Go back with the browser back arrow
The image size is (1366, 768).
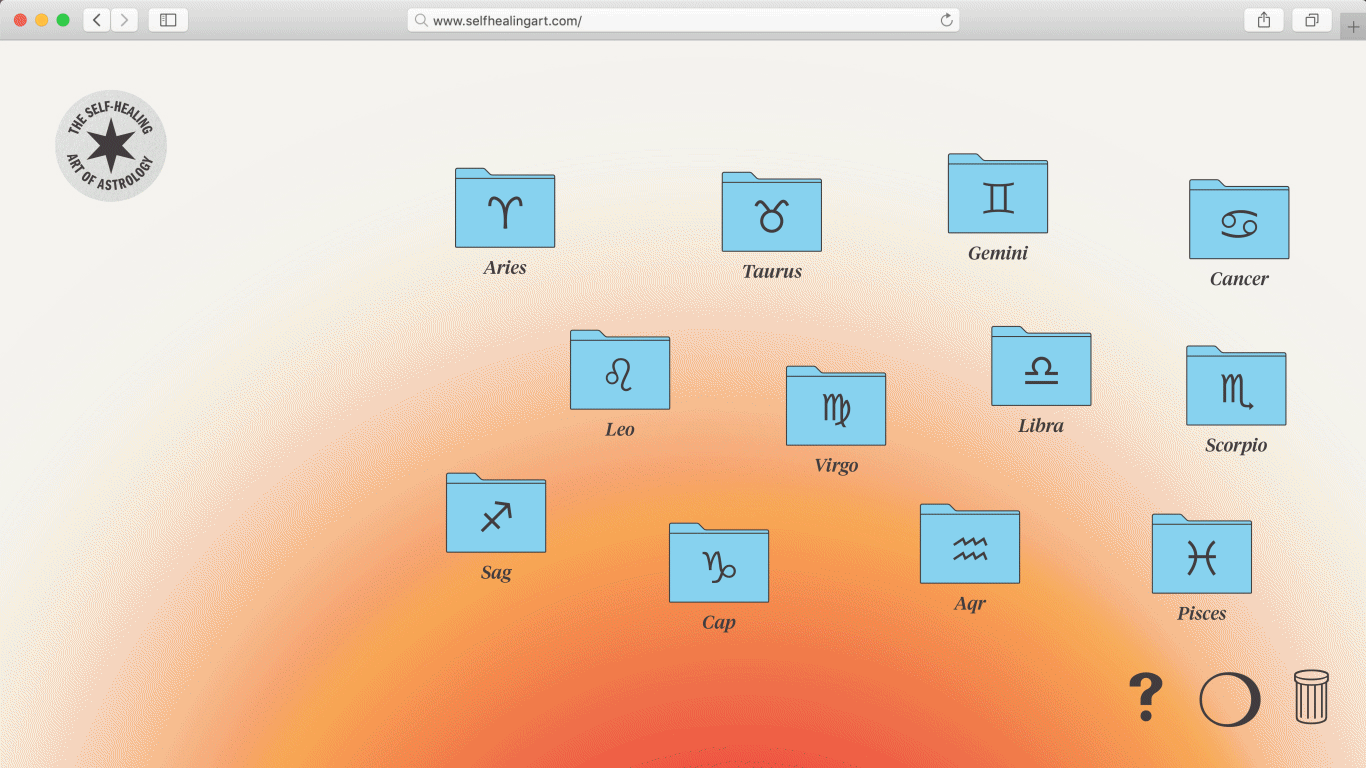tap(97, 20)
